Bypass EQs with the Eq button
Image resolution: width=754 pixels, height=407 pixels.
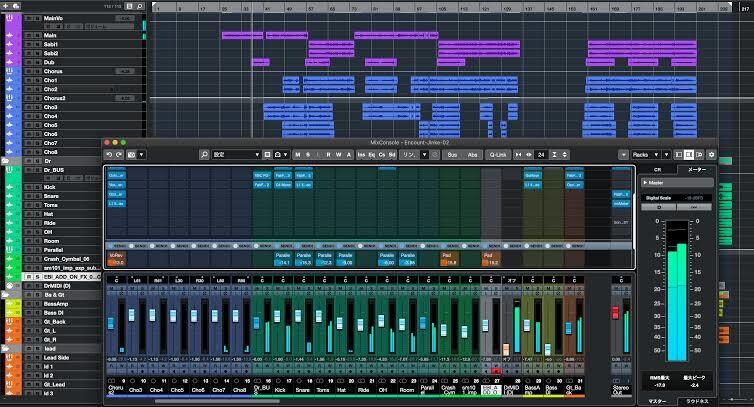click(372, 154)
